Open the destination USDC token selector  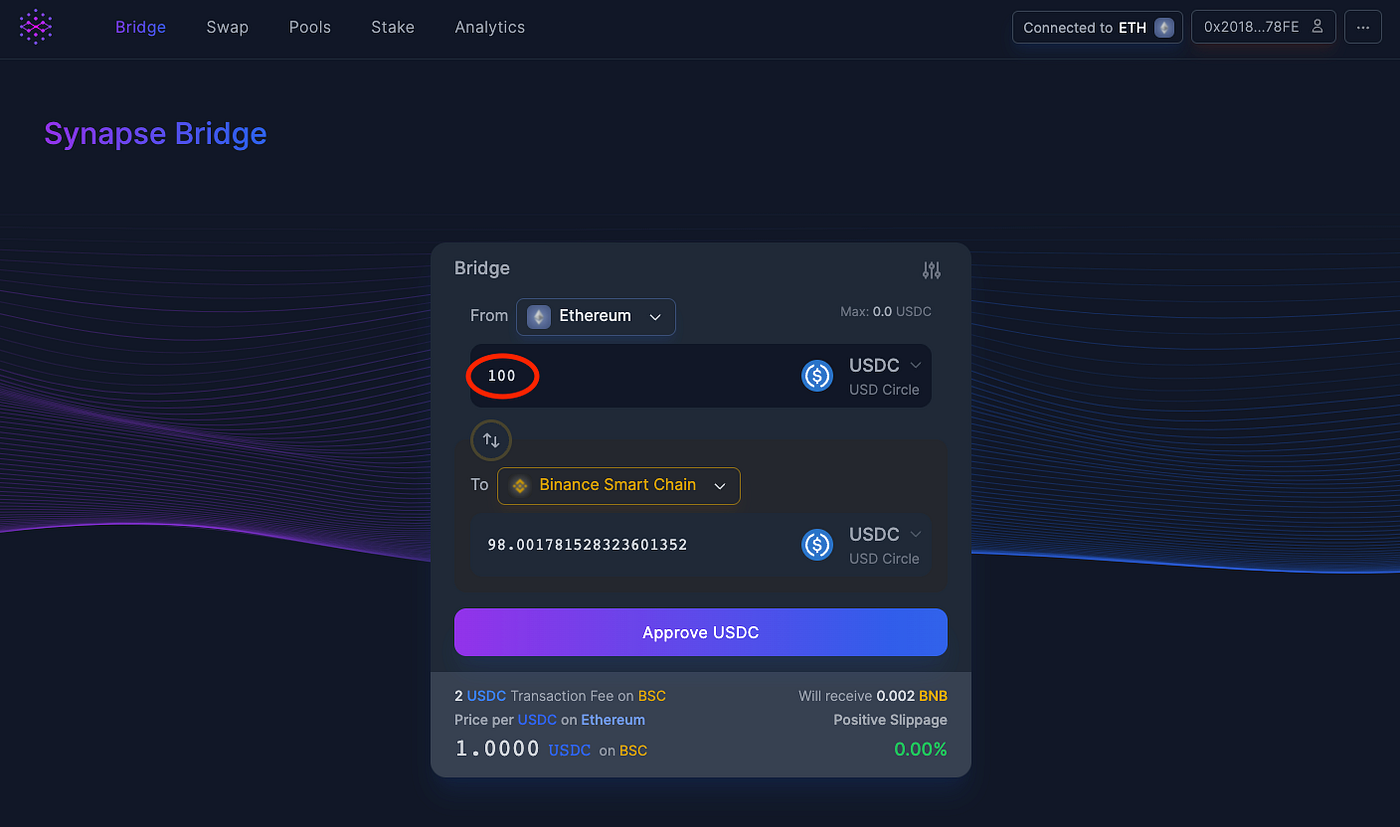pos(885,545)
